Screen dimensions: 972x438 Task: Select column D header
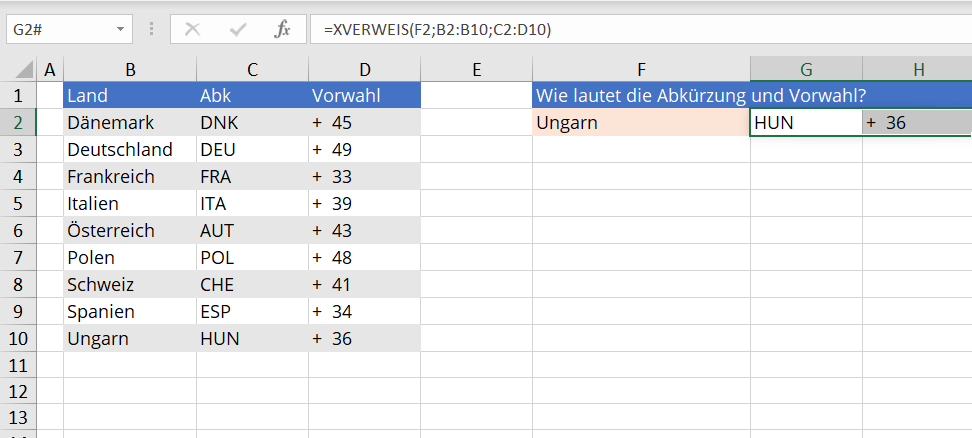[364, 70]
